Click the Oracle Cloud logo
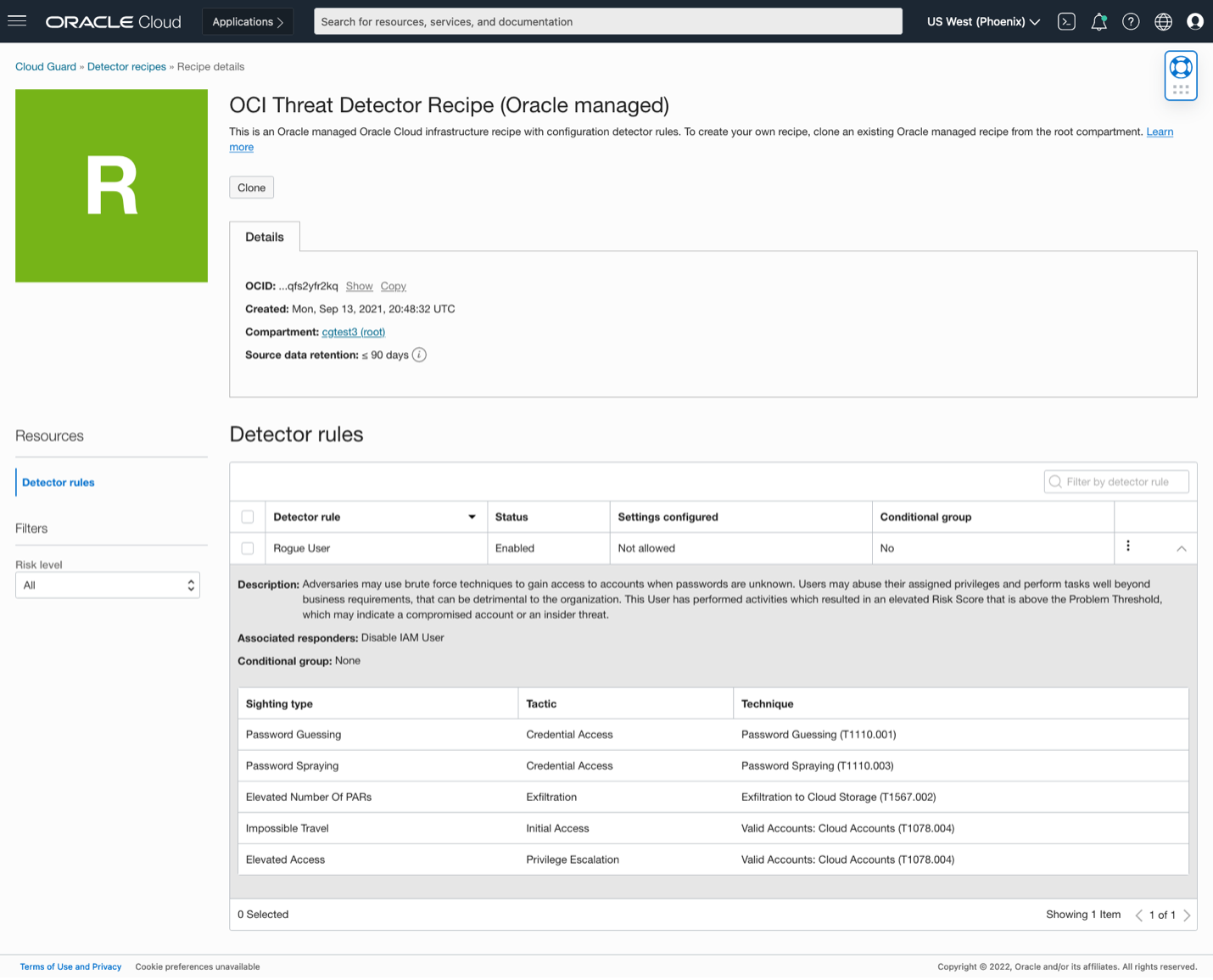 pyautogui.click(x=114, y=22)
